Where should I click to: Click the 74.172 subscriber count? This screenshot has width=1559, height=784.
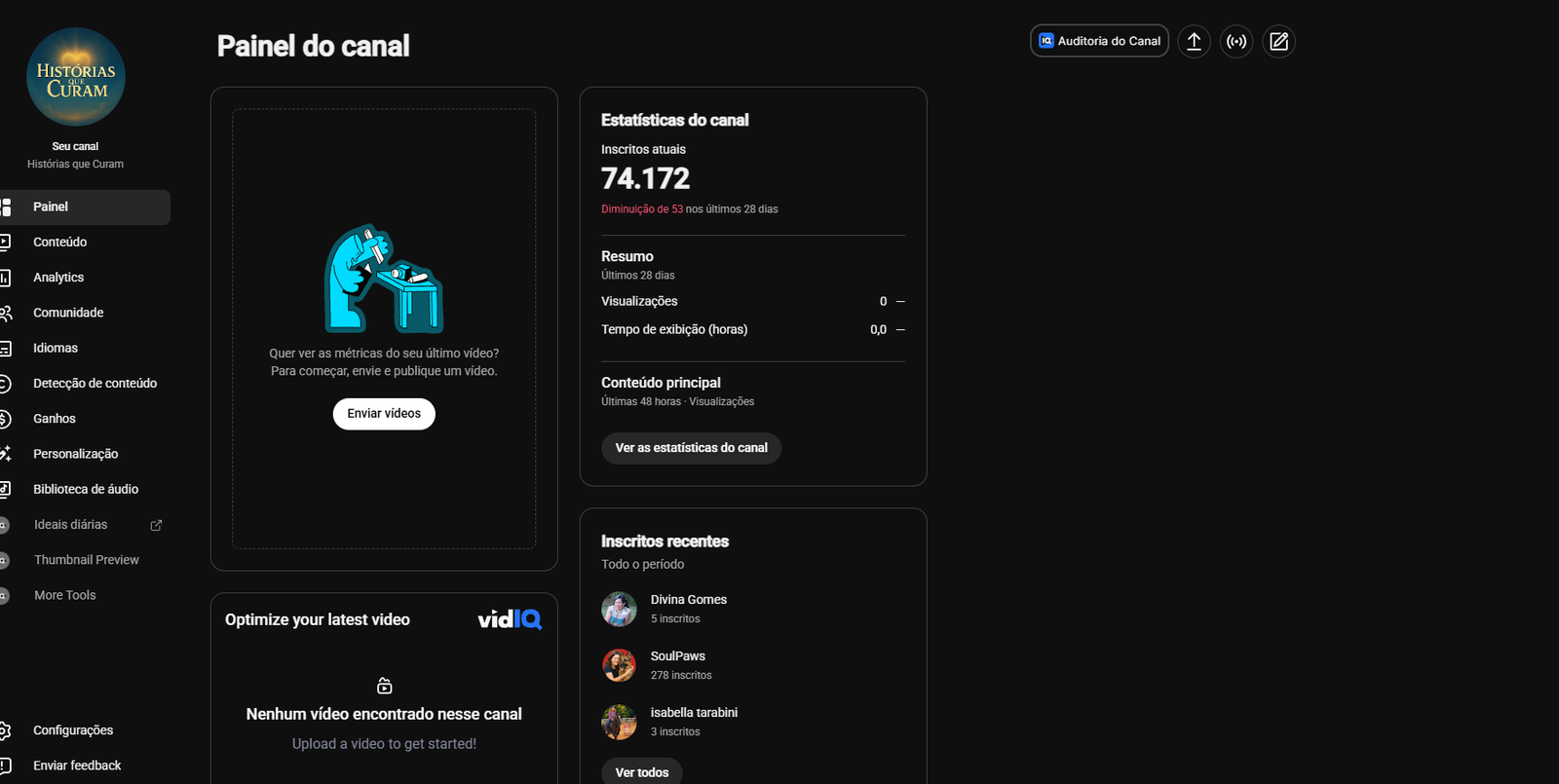(645, 178)
